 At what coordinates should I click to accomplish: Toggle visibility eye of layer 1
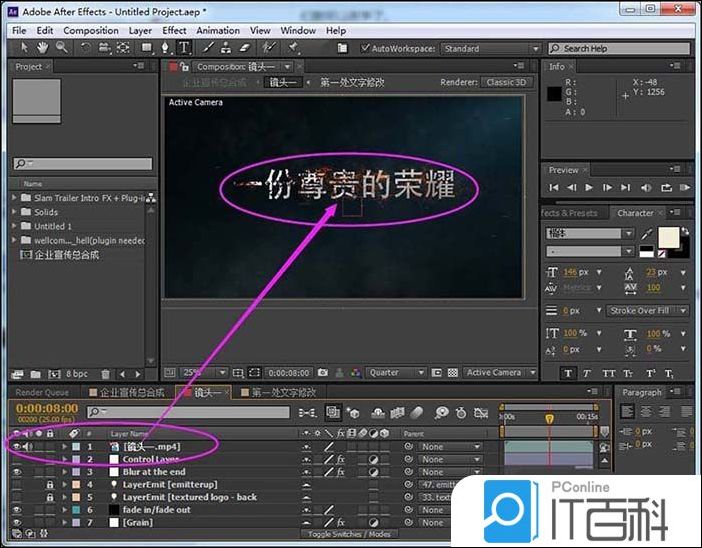click(x=16, y=446)
